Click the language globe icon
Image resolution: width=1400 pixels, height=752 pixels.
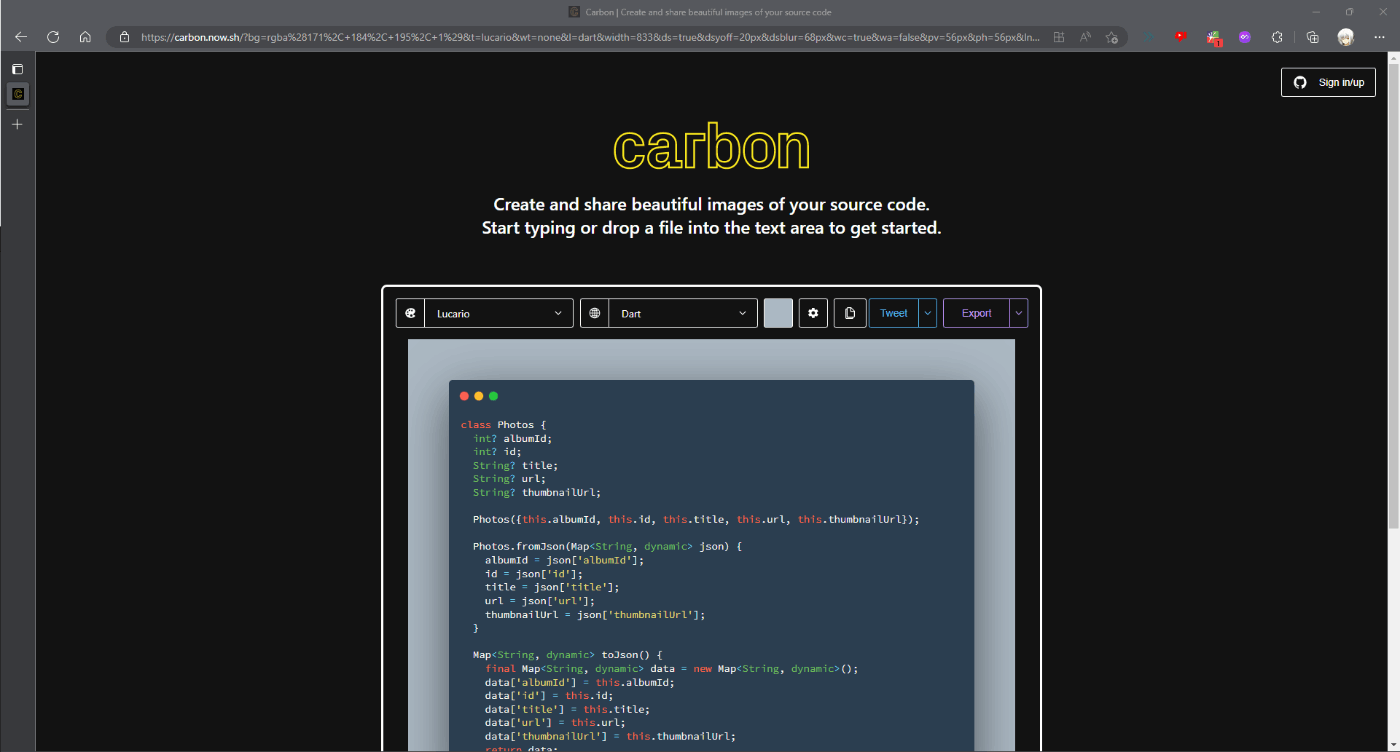click(595, 313)
